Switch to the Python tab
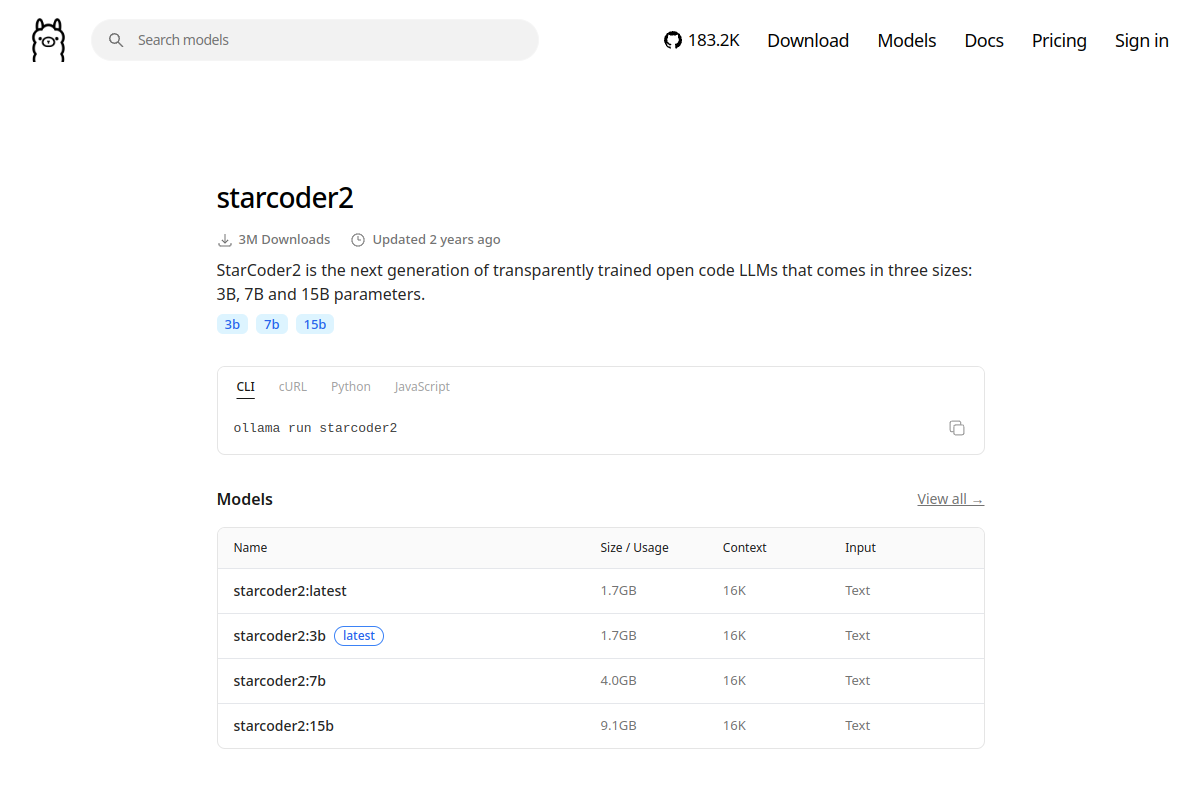Viewport: 1200px width, 800px height. (351, 387)
